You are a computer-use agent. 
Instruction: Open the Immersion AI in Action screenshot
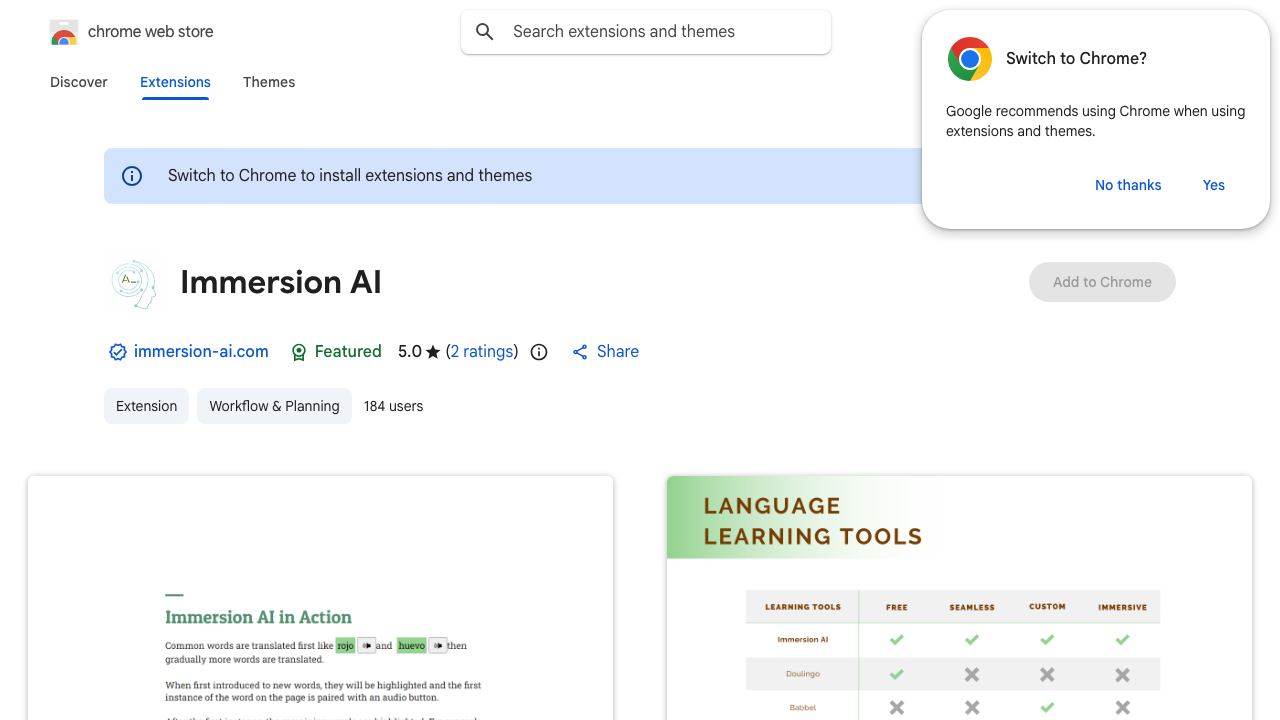320,598
